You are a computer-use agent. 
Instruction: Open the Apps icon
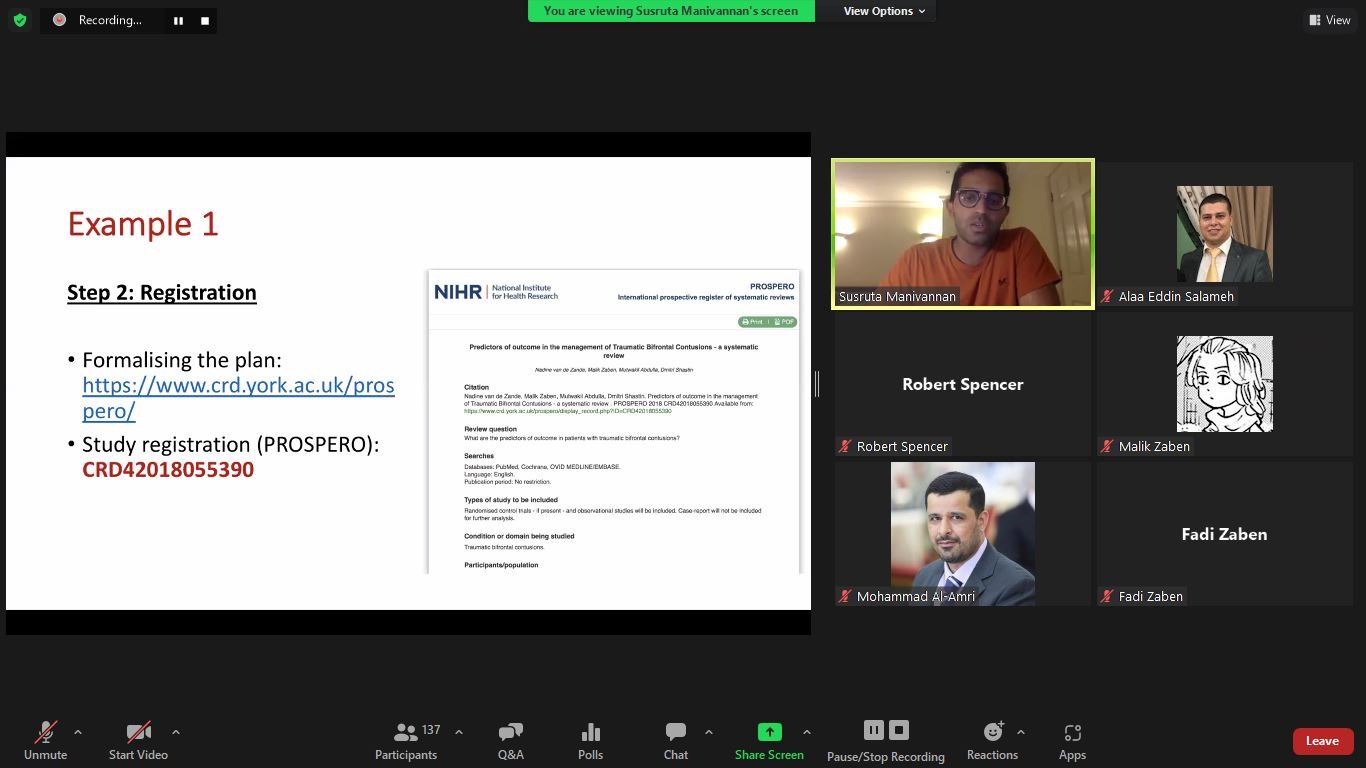(x=1072, y=733)
